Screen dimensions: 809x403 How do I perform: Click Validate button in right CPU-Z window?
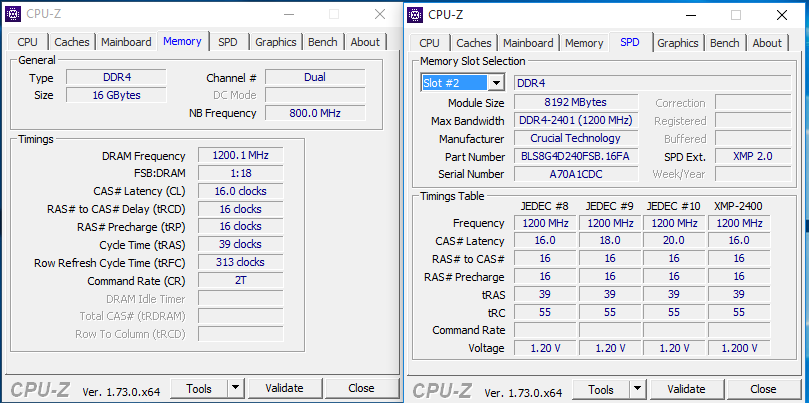pyautogui.click(x=686, y=389)
